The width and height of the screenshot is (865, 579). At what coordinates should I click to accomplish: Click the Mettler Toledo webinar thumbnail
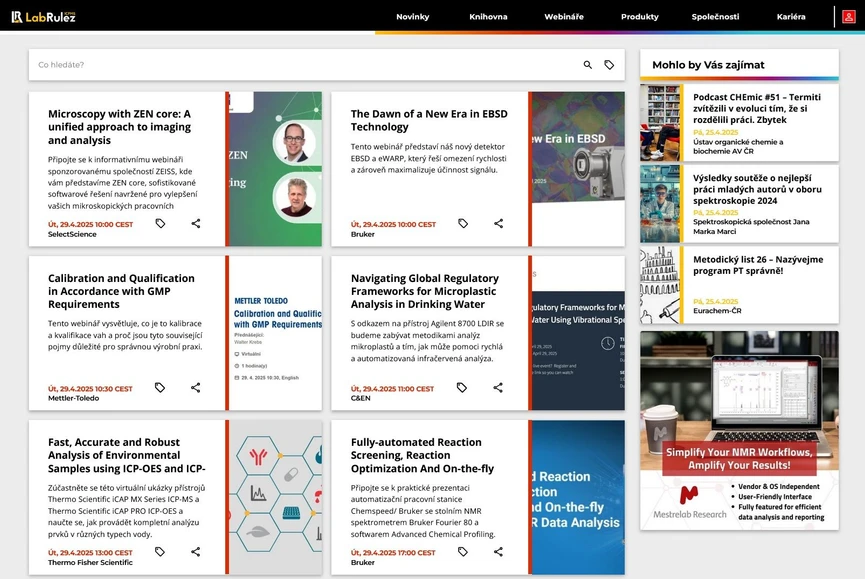275,333
